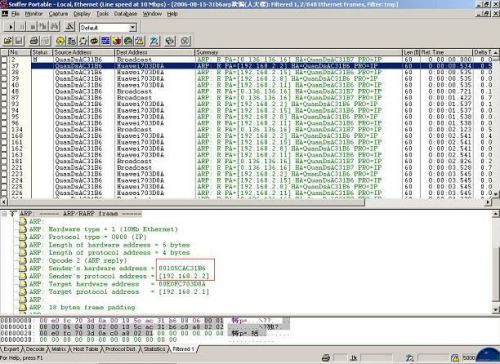Stop capture with the square stop button
The height and width of the screenshot is (364, 500).
pos(32,27)
